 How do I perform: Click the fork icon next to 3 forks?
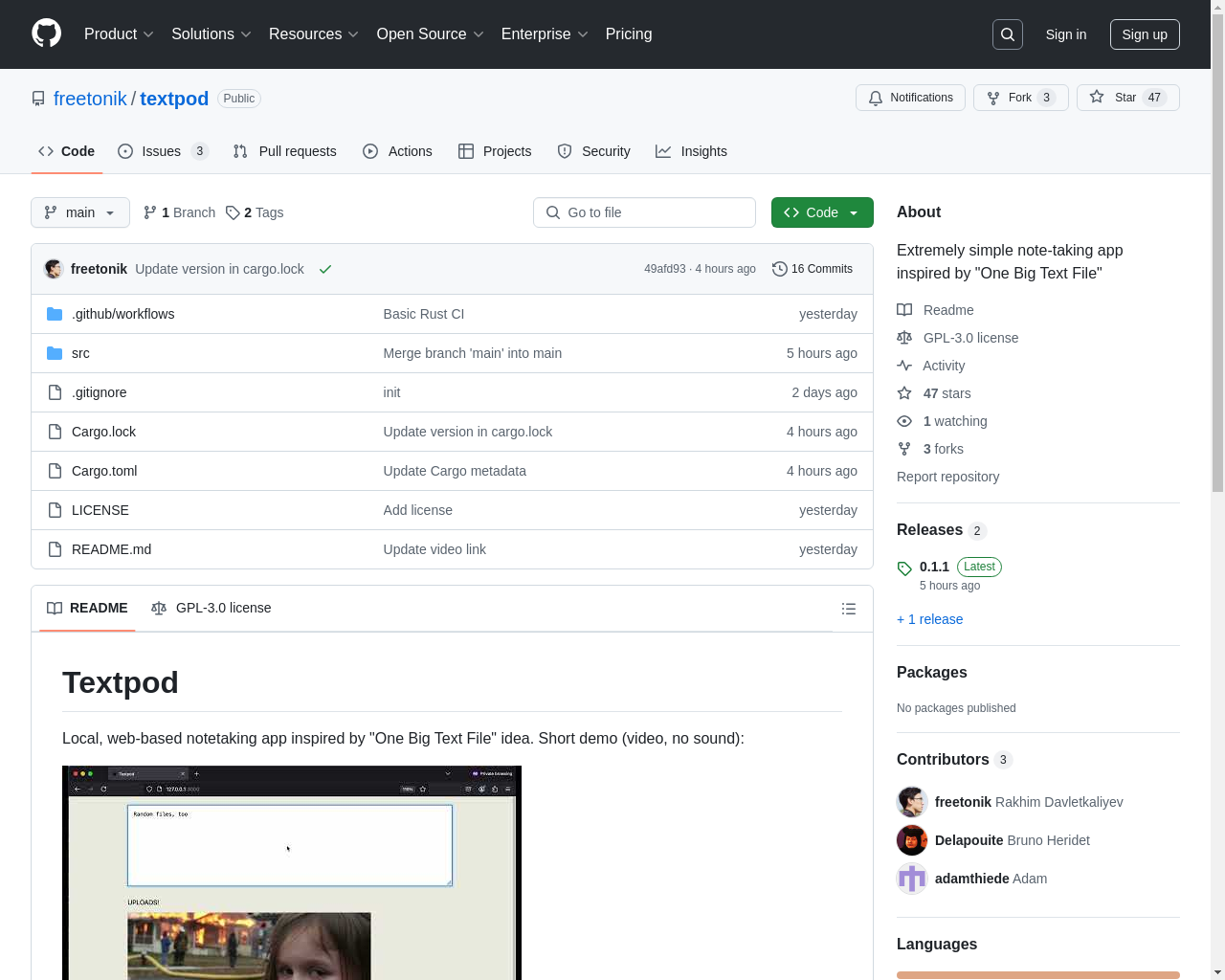tap(904, 449)
